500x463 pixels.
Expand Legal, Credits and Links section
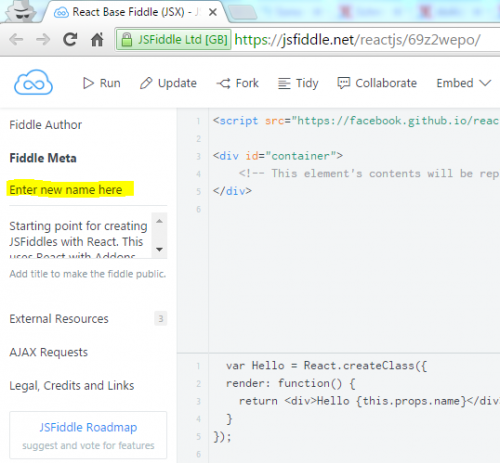pos(72,386)
